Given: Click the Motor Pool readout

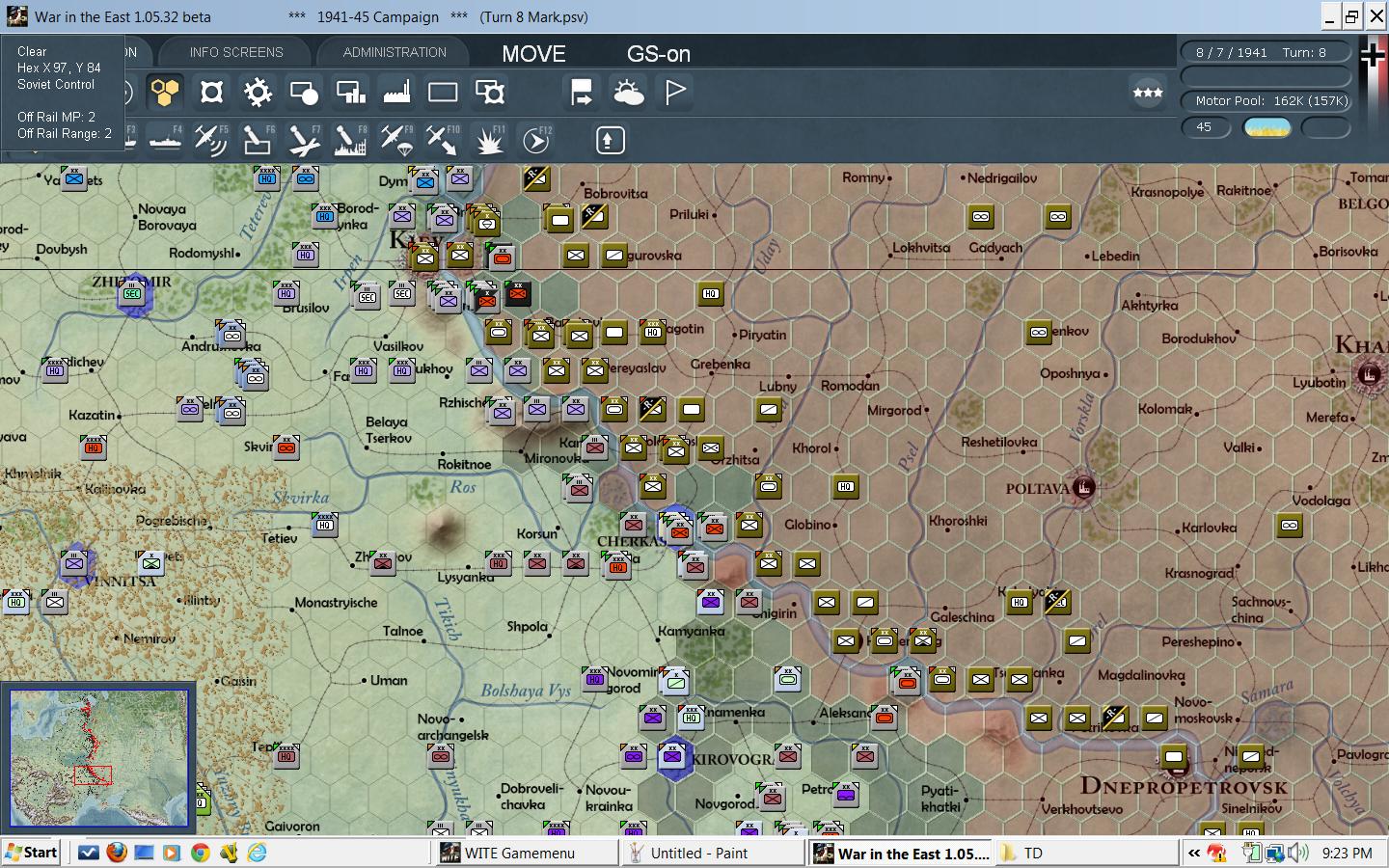Looking at the screenshot, I should pyautogui.click(x=1266, y=100).
